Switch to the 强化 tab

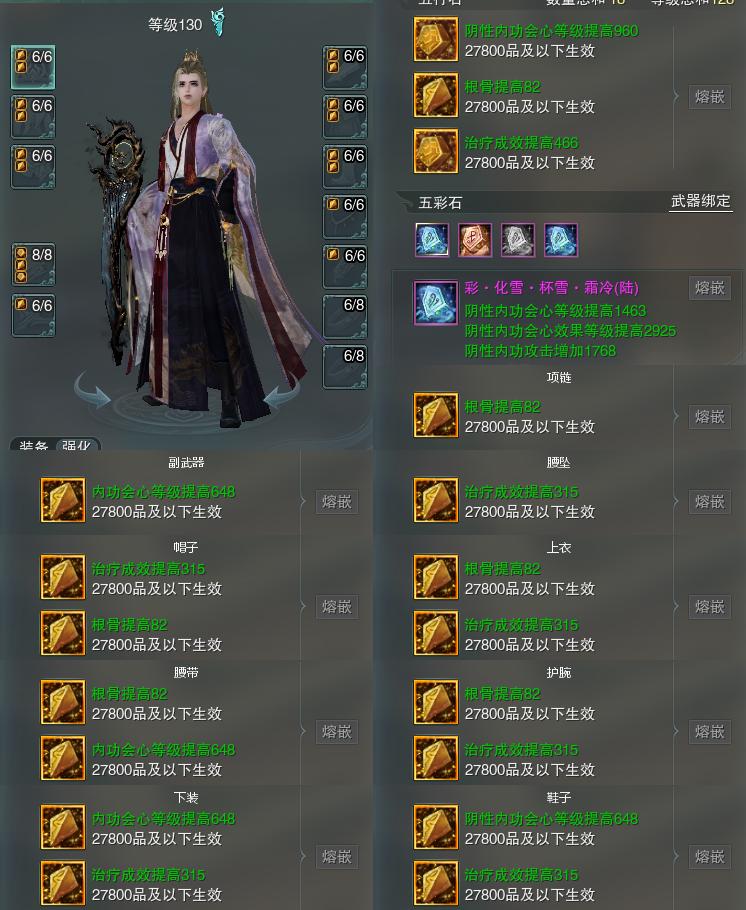coord(77,445)
